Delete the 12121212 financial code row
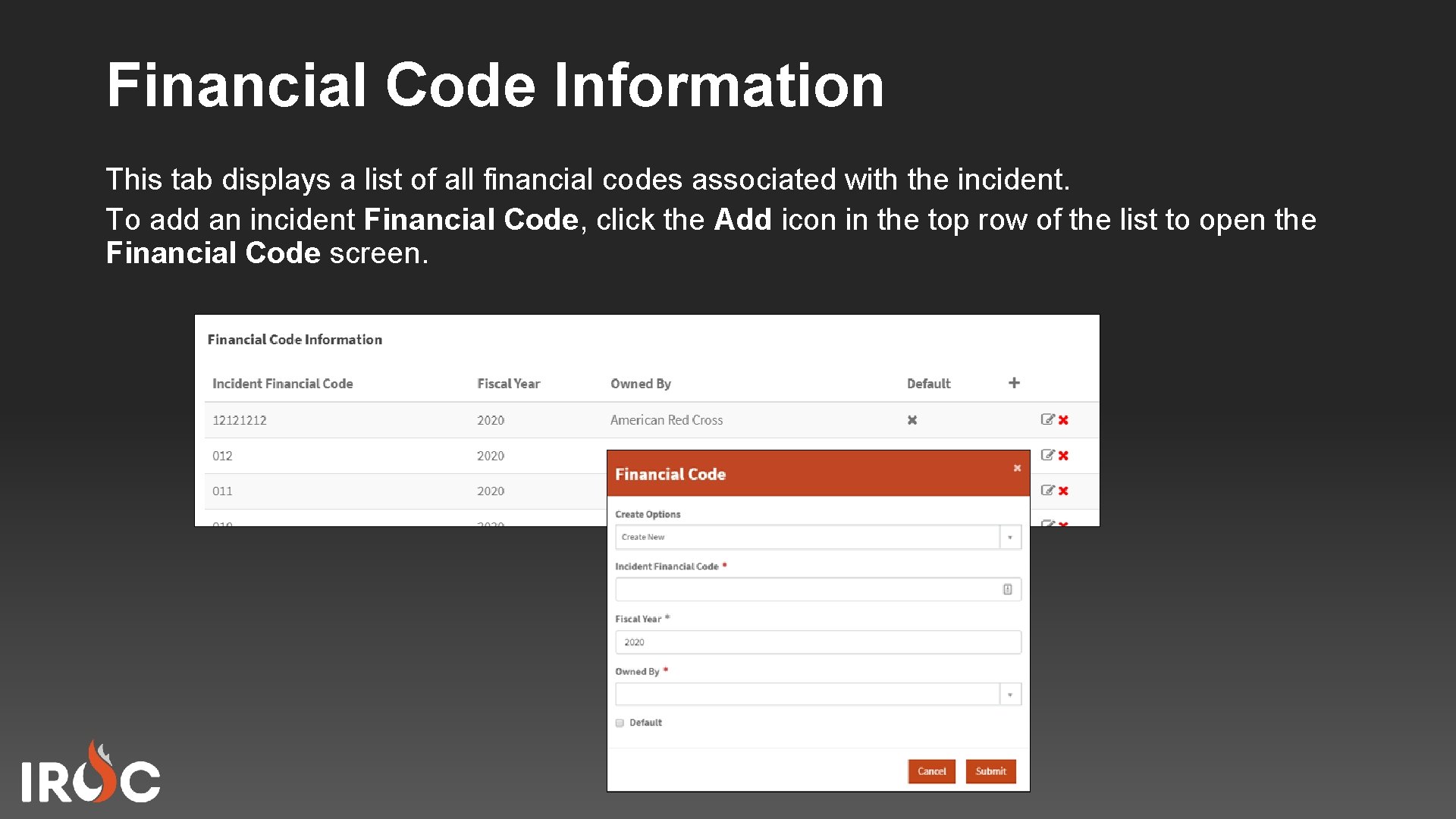Viewport: 1456px width, 819px height. (x=1063, y=420)
